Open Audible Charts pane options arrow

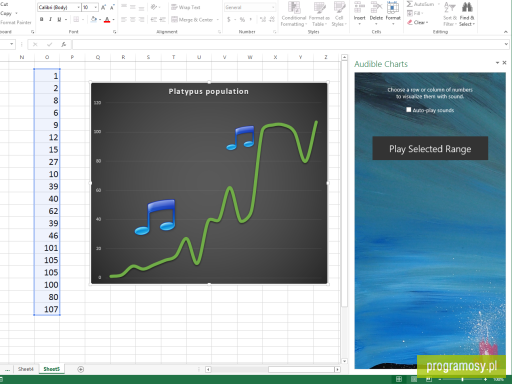tap(497, 63)
